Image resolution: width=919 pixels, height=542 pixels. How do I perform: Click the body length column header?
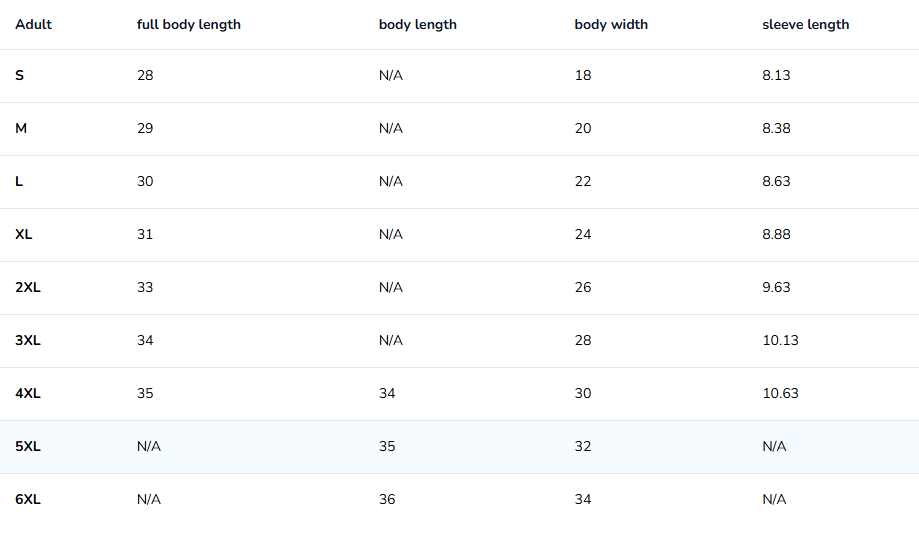point(417,25)
